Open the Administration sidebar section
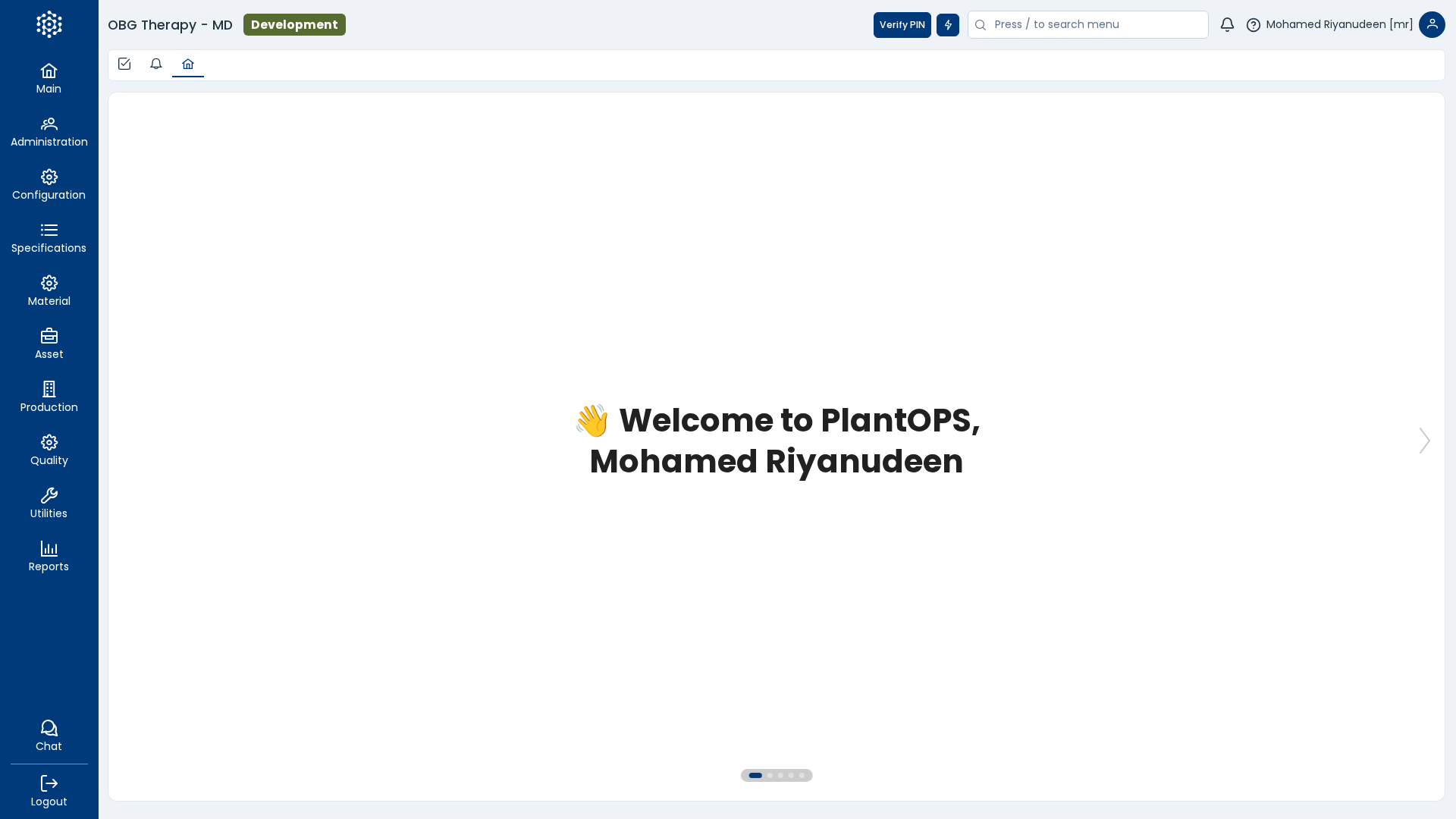 49,132
